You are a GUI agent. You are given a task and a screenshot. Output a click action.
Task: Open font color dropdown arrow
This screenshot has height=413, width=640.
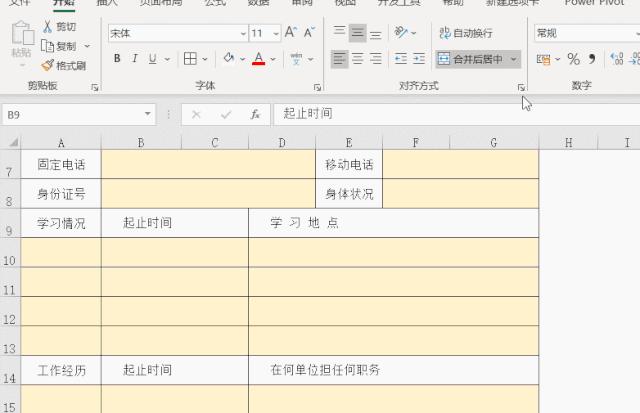click(273, 59)
